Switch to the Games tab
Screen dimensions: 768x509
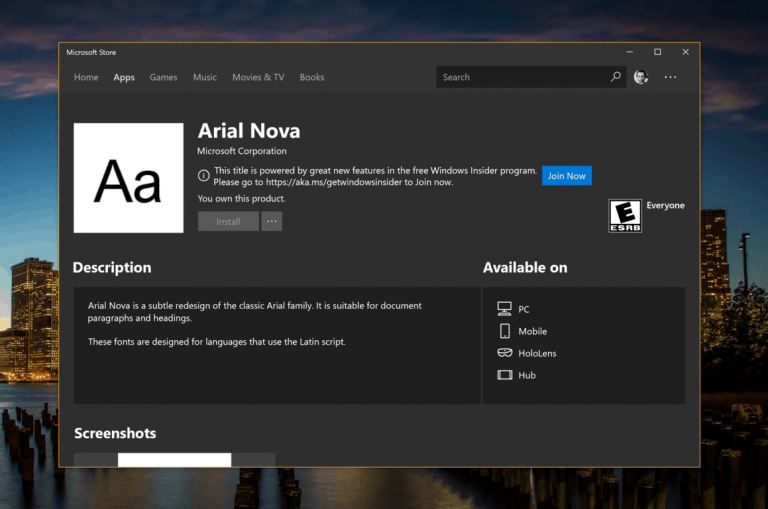[164, 77]
